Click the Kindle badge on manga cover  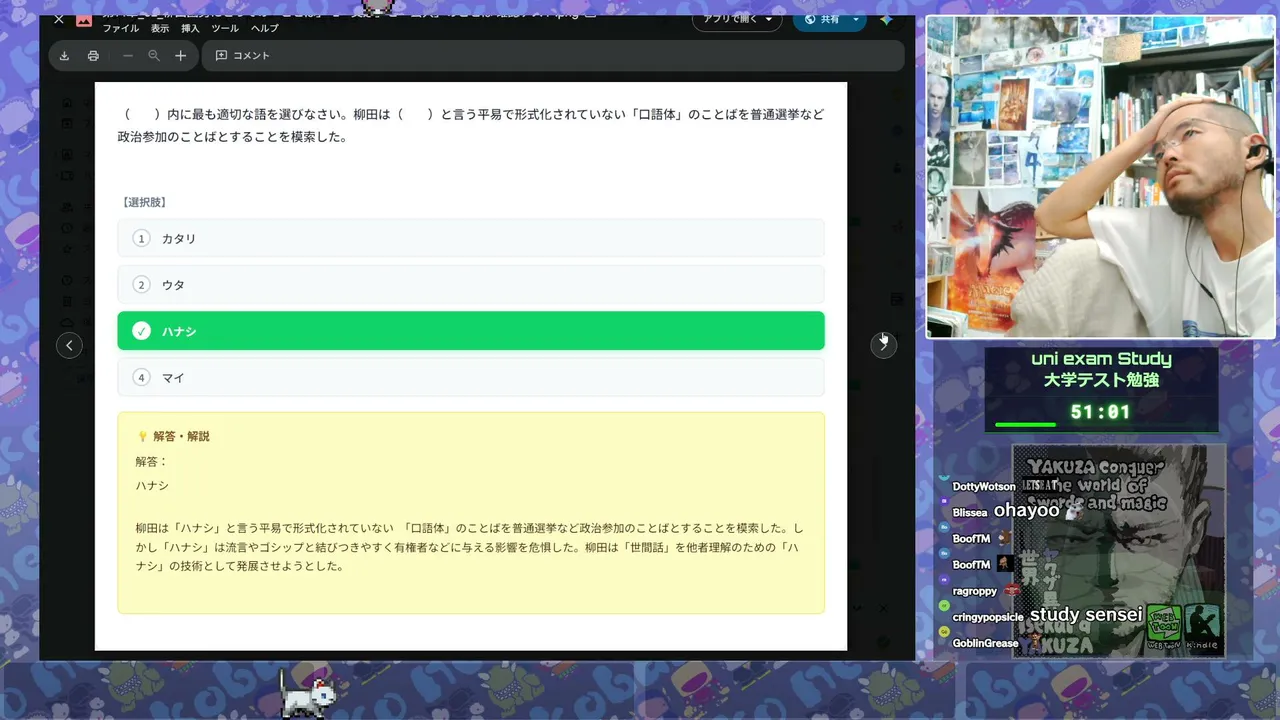[x=1202, y=627]
